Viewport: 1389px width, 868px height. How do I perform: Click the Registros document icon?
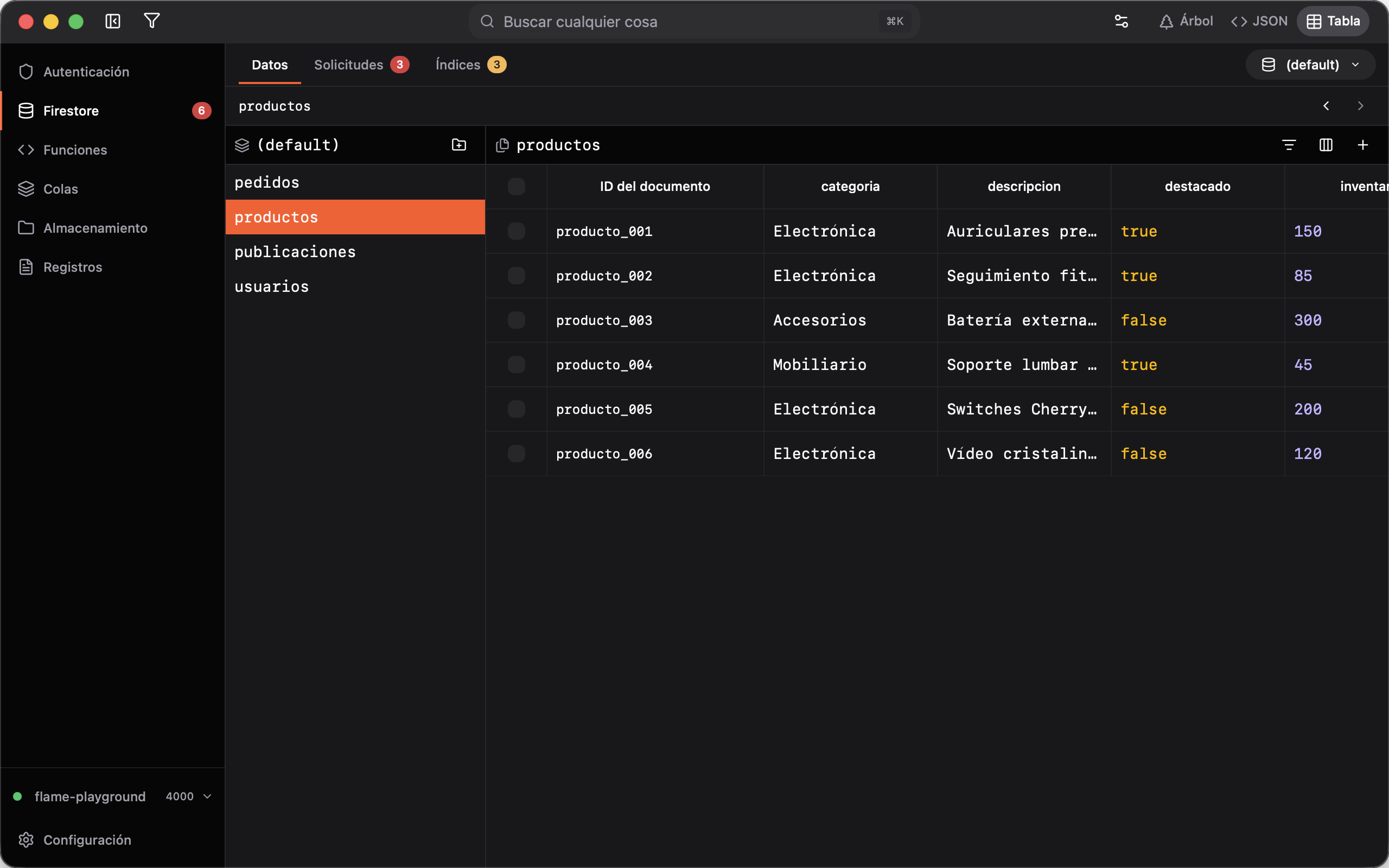(26, 267)
